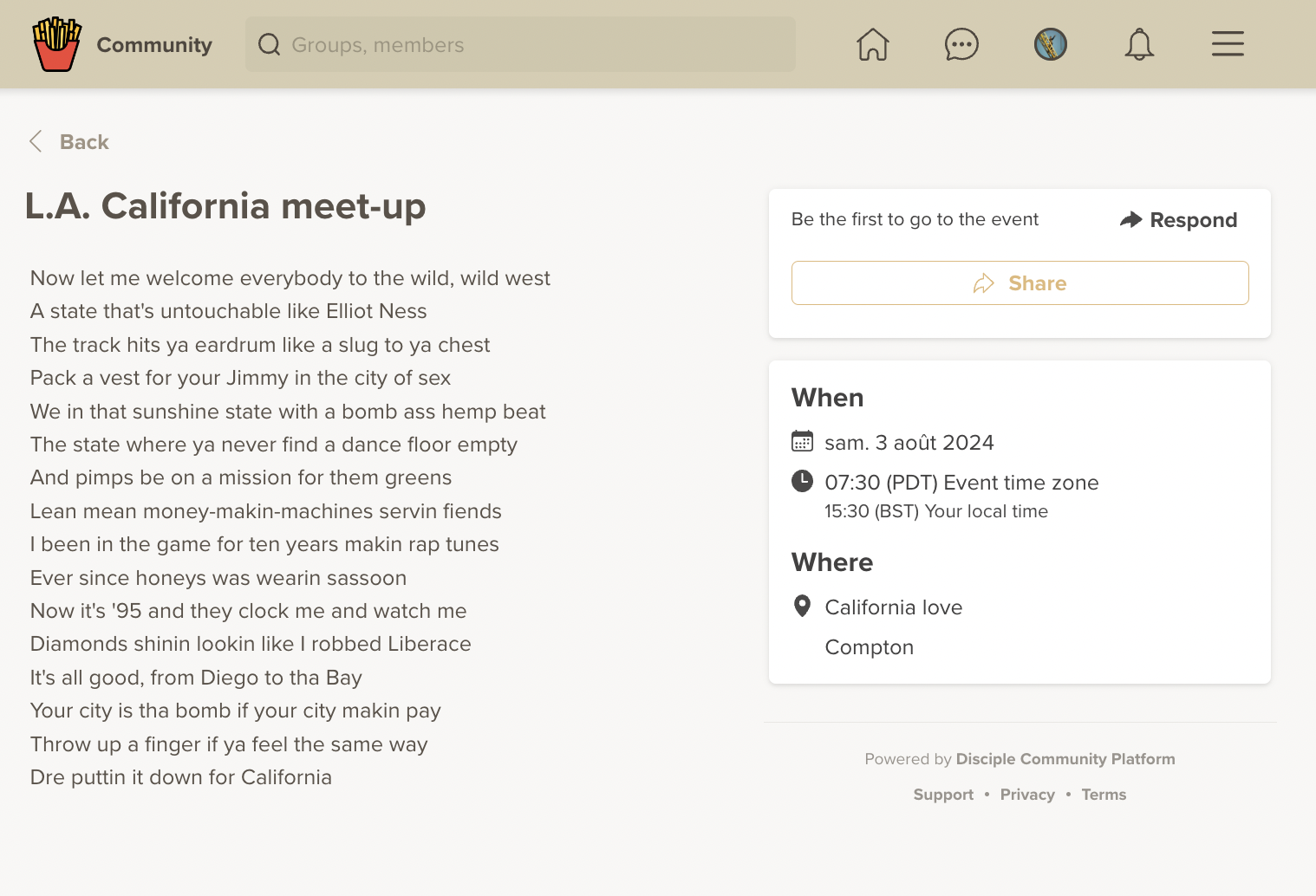The image size is (1316, 896).
Task: Click the location pin icon
Action: [x=802, y=607]
